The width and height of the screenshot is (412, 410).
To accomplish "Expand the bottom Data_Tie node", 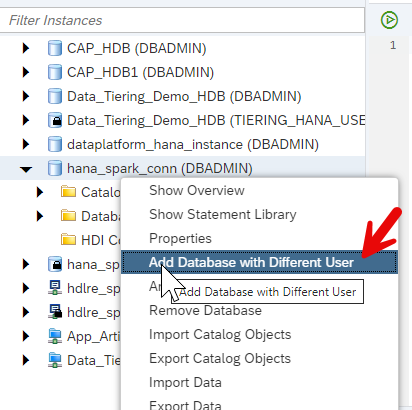I will point(26,360).
